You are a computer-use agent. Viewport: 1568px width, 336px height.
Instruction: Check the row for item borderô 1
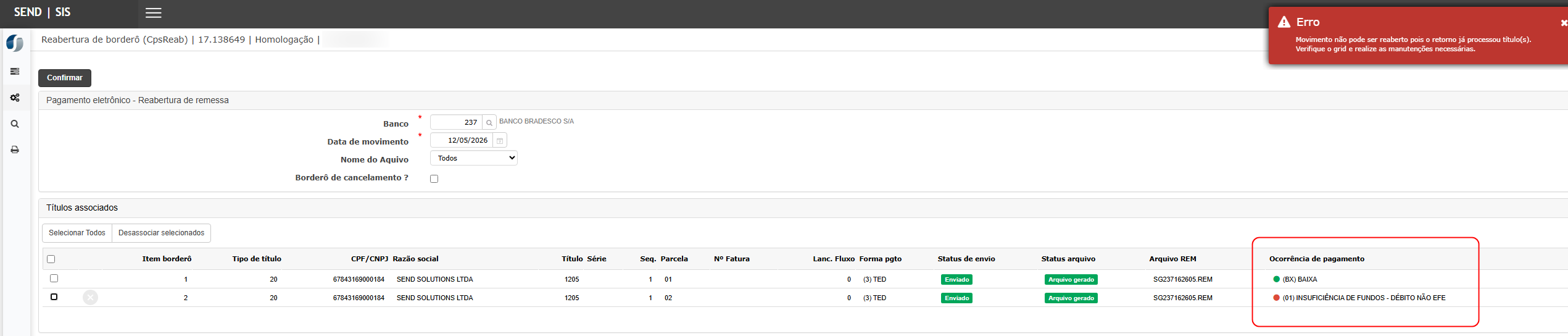pos(54,279)
